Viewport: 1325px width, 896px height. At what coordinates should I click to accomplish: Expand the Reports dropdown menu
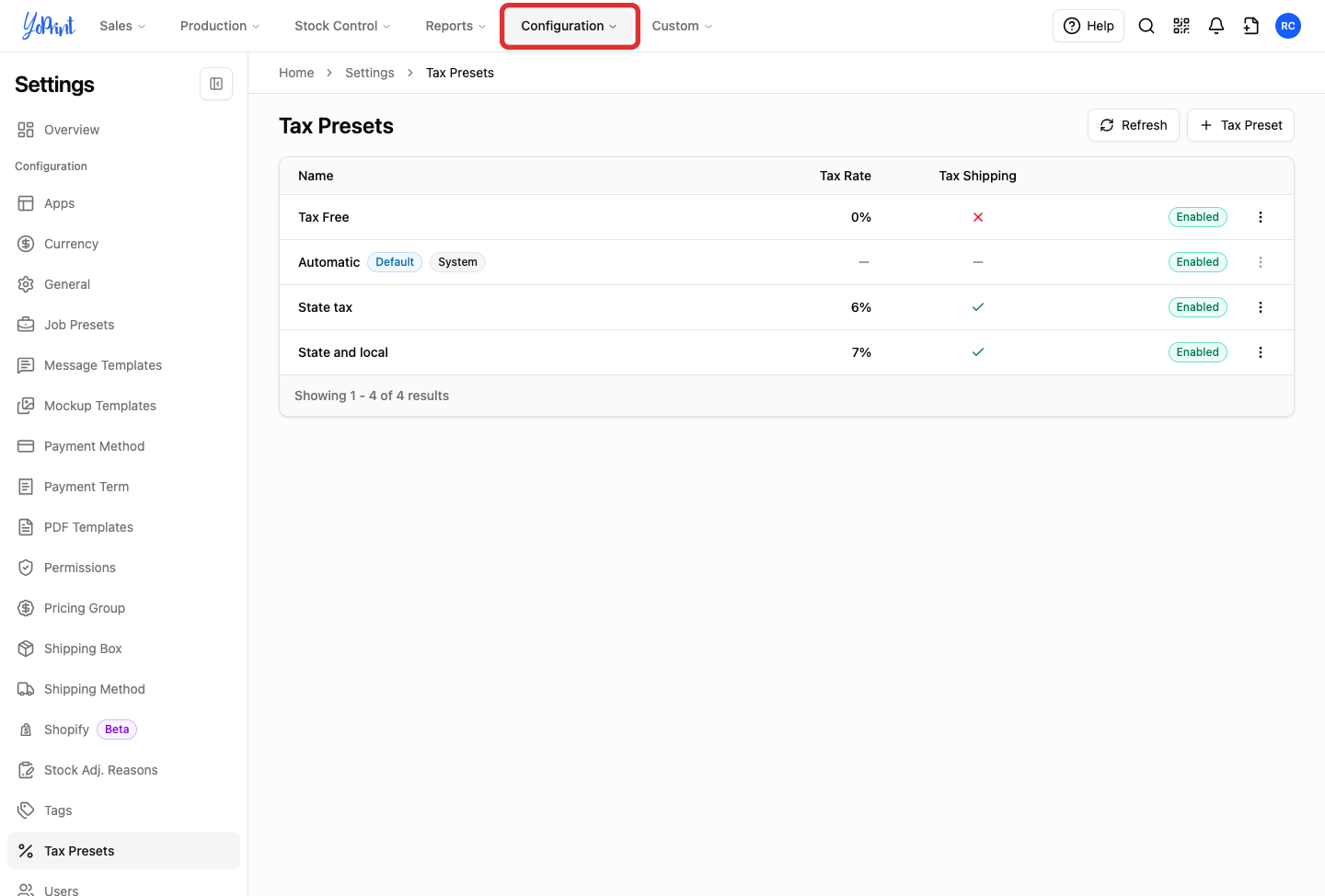click(x=455, y=26)
